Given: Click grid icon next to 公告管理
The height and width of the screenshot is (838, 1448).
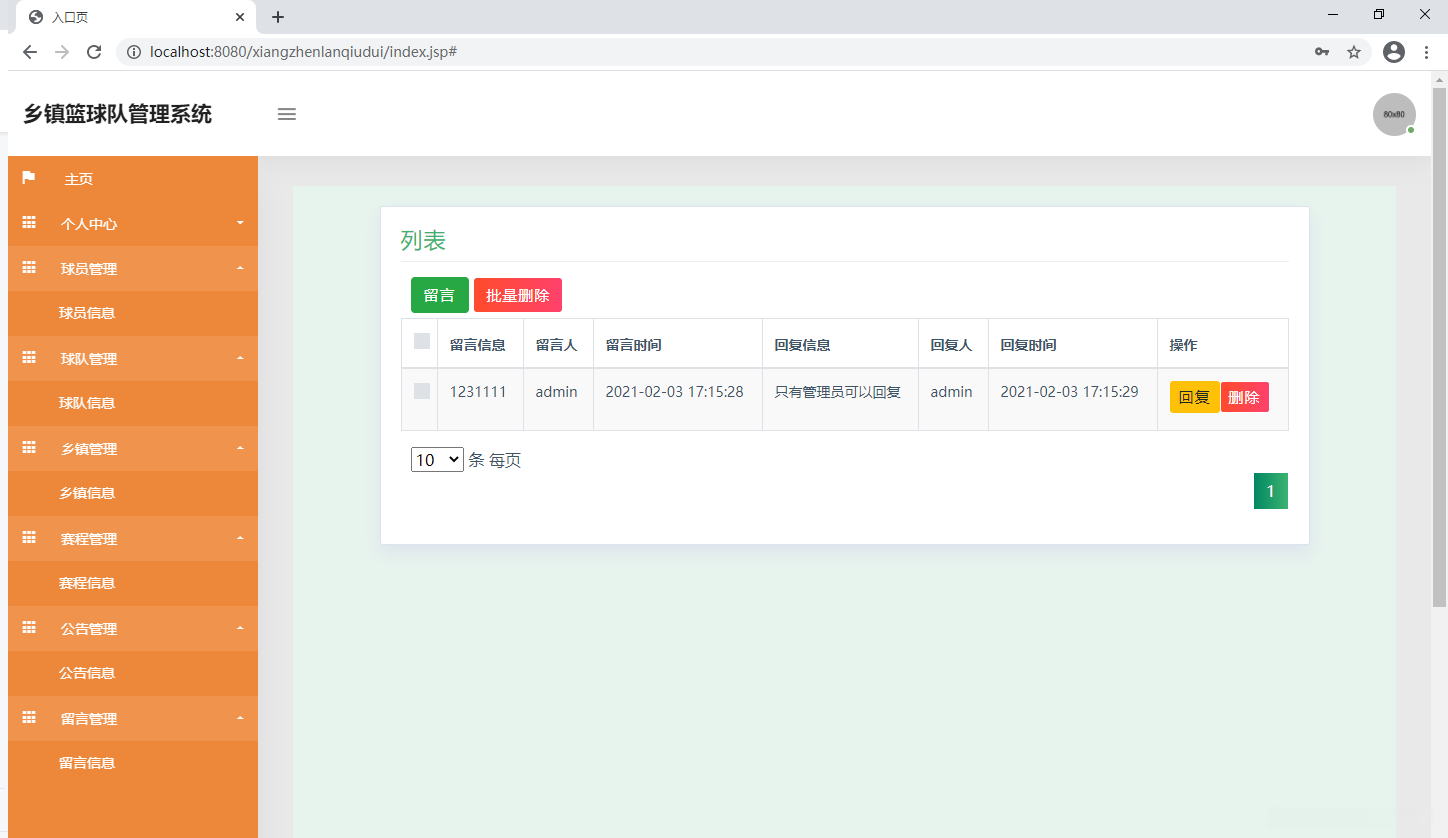Looking at the screenshot, I should (x=29, y=628).
